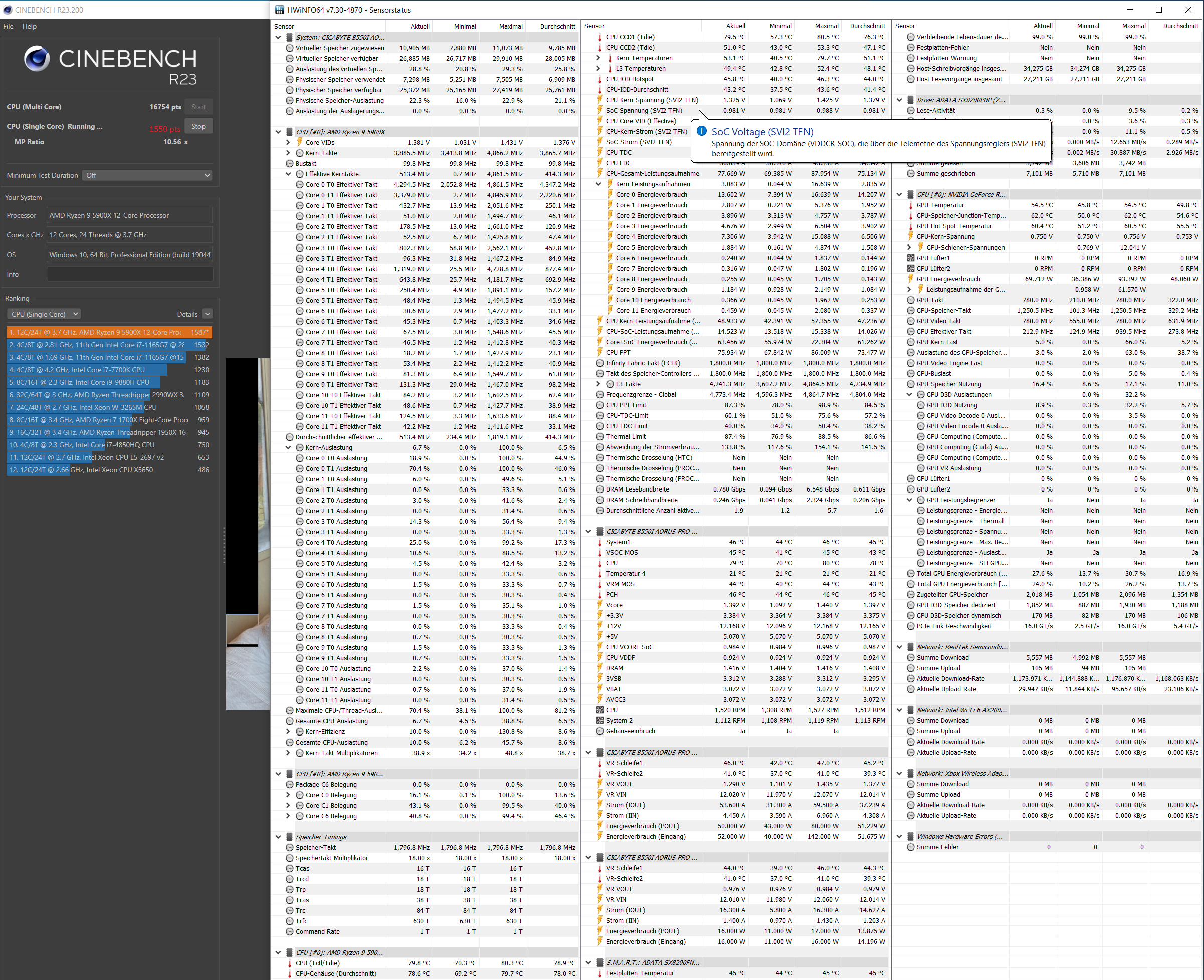Screen dimensions: 1204x980
Task: Open the CPU (Single Core) ranking dropdown
Action: click(44, 314)
